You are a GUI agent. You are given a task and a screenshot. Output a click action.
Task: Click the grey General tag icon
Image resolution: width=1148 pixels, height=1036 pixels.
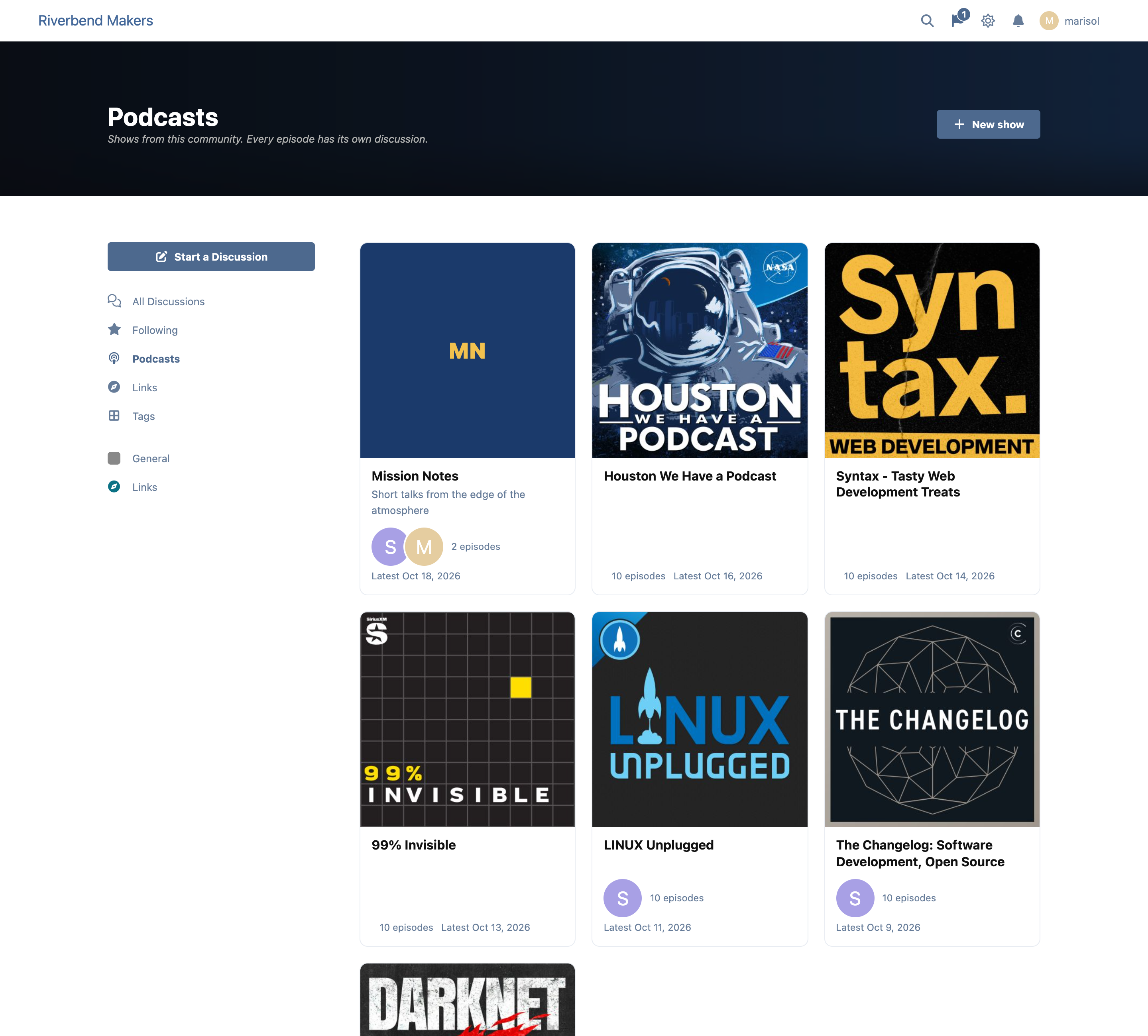[x=114, y=458]
